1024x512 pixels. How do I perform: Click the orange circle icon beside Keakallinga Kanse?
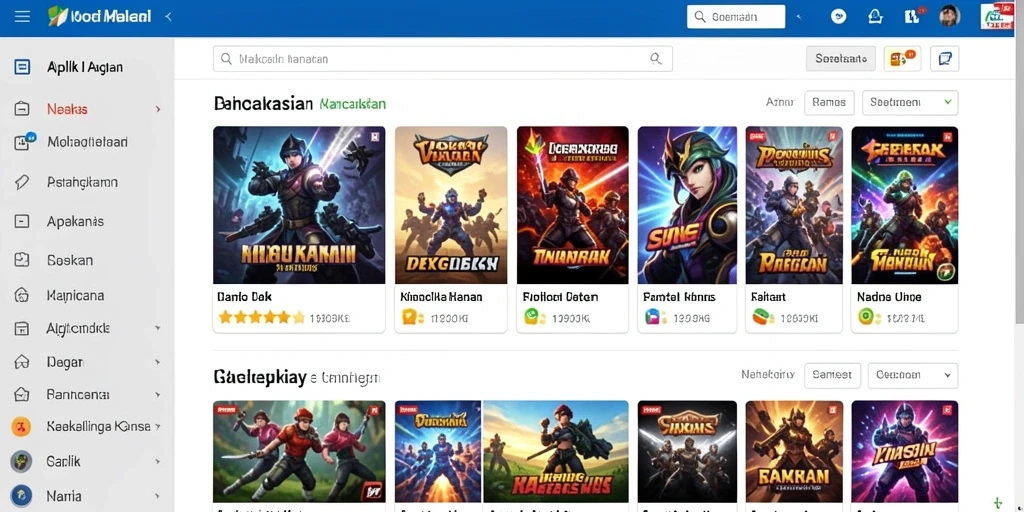[22, 427]
